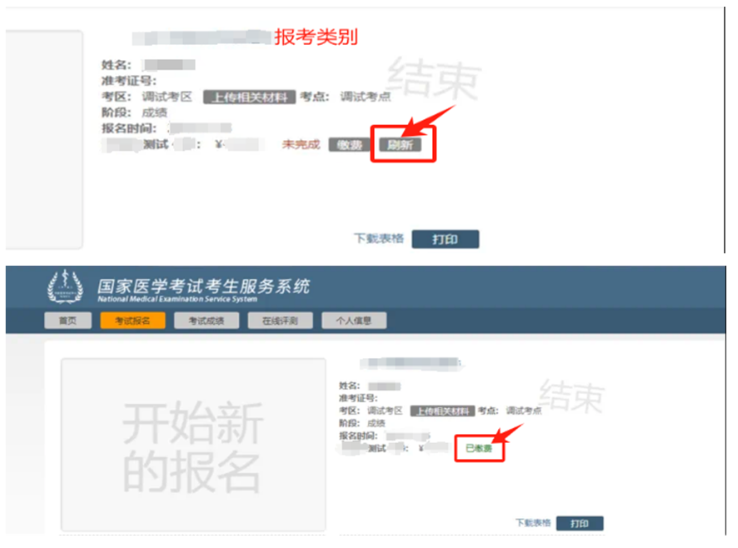This screenshot has height=548, width=738.
Task: Open 下载表格 link in the 已缴费 record
Action: point(533,523)
